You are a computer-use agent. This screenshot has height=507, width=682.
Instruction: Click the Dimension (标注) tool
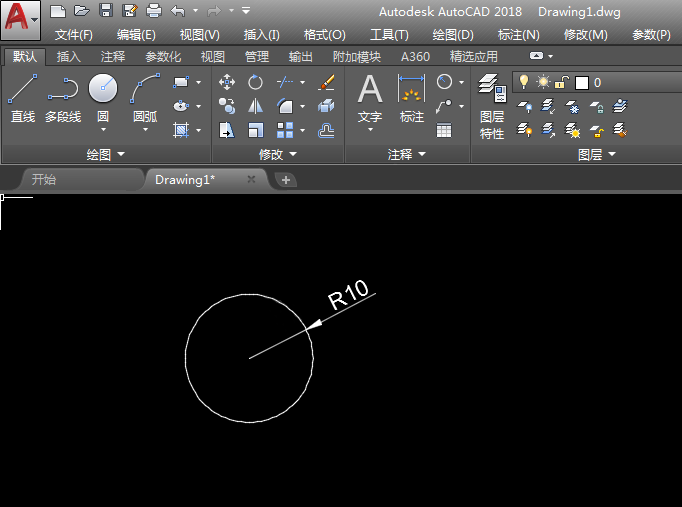[411, 98]
